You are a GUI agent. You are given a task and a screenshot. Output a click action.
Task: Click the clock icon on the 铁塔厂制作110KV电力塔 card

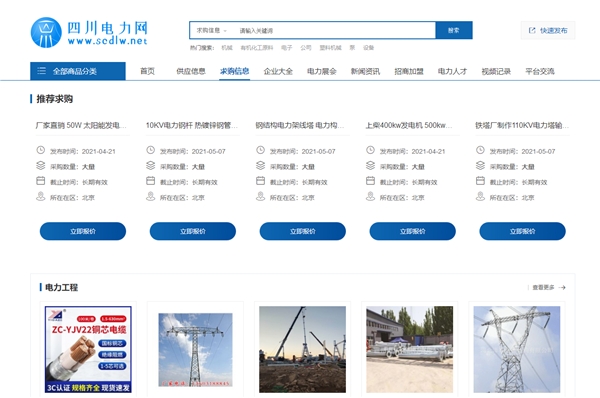[480, 150]
